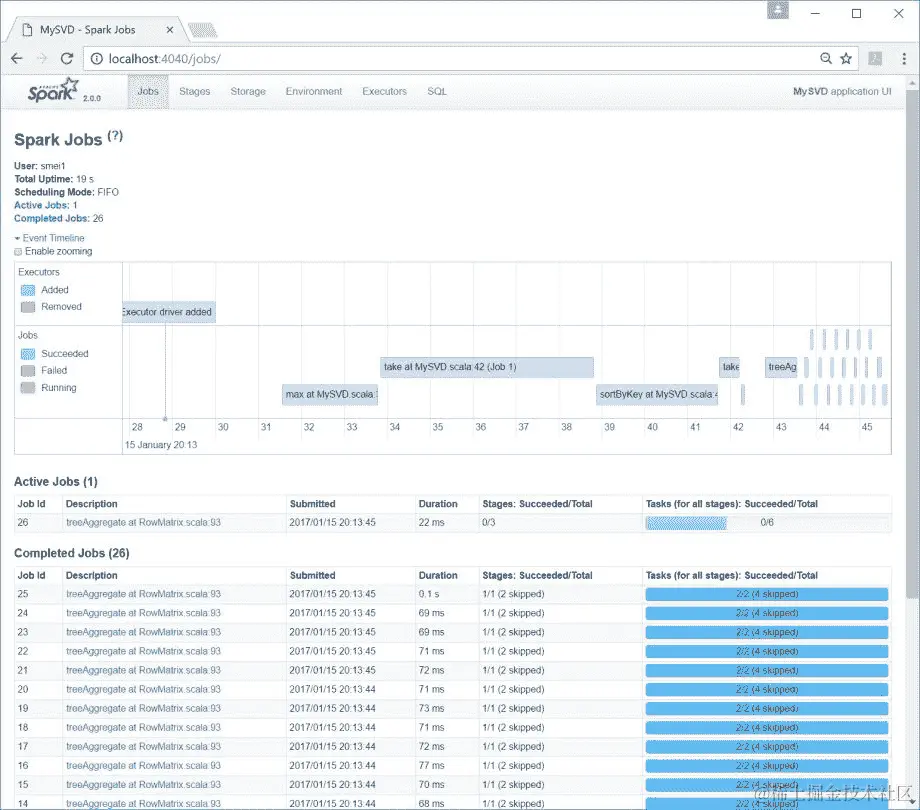920x810 pixels.
Task: Click the site info icon beside localhost
Action: click(97, 59)
